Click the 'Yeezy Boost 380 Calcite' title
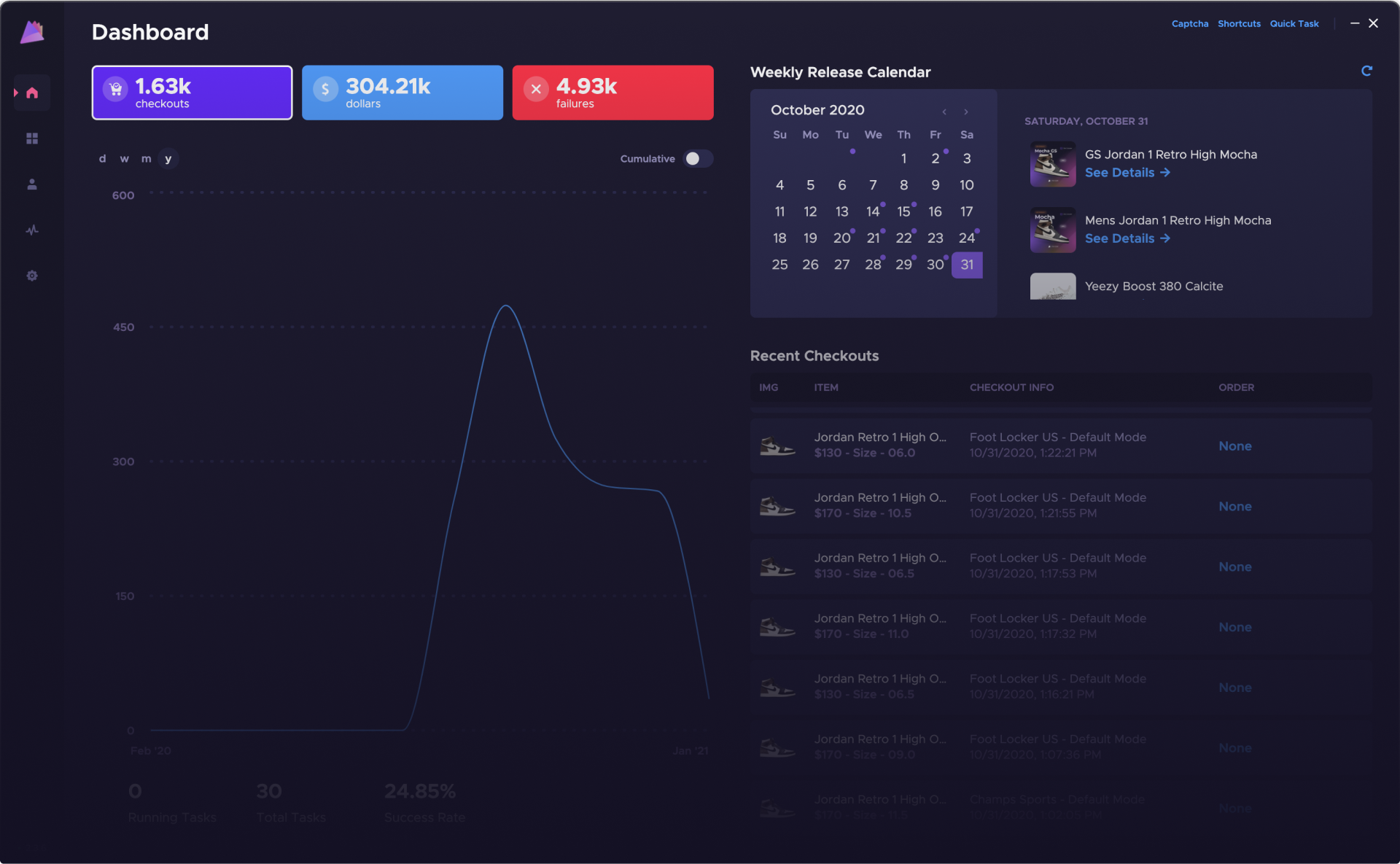1400x864 pixels. (x=1154, y=287)
